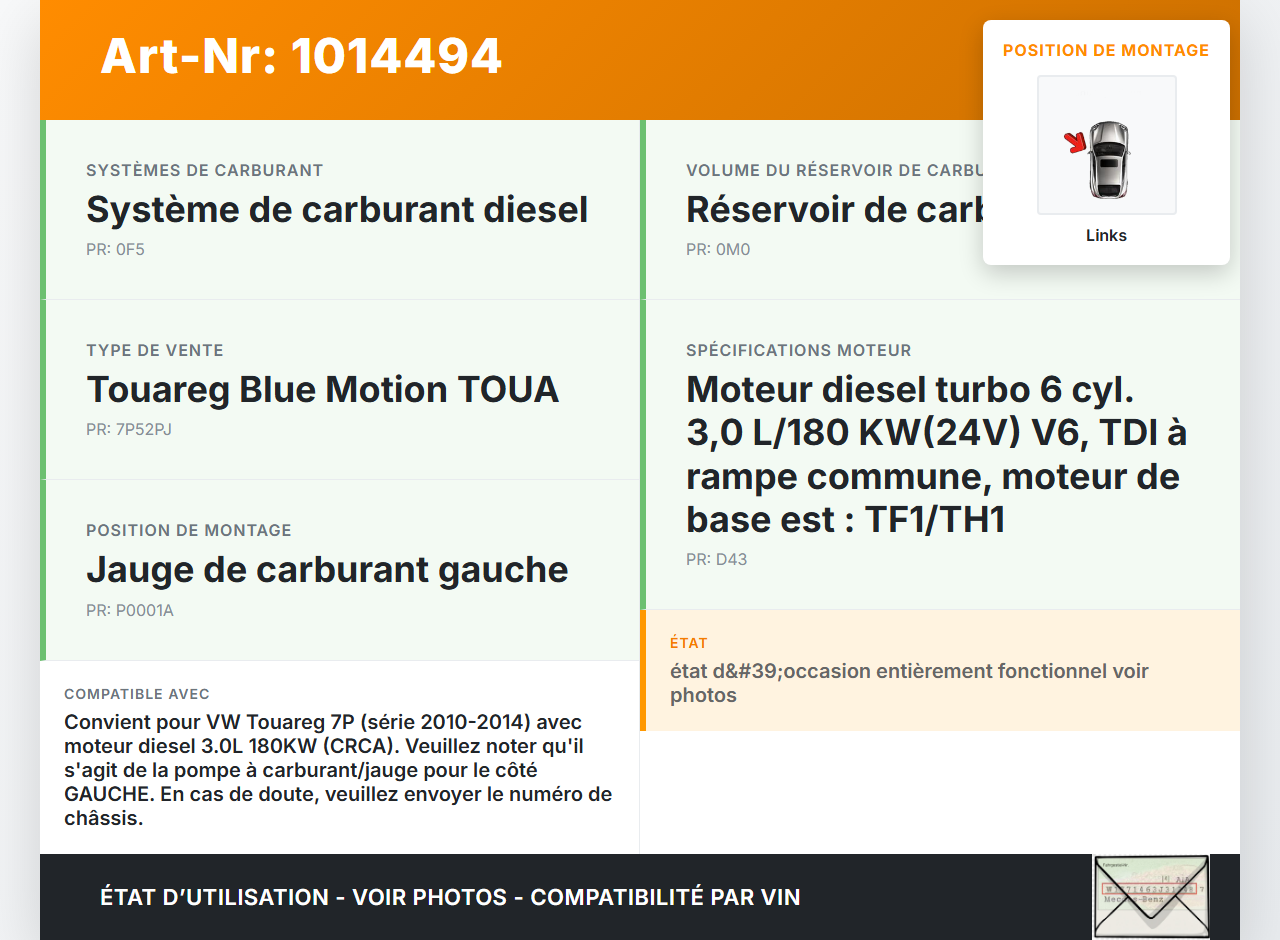1280x940 pixels.
Task: Click the red arrow on the car diagram
Action: coord(1076,144)
